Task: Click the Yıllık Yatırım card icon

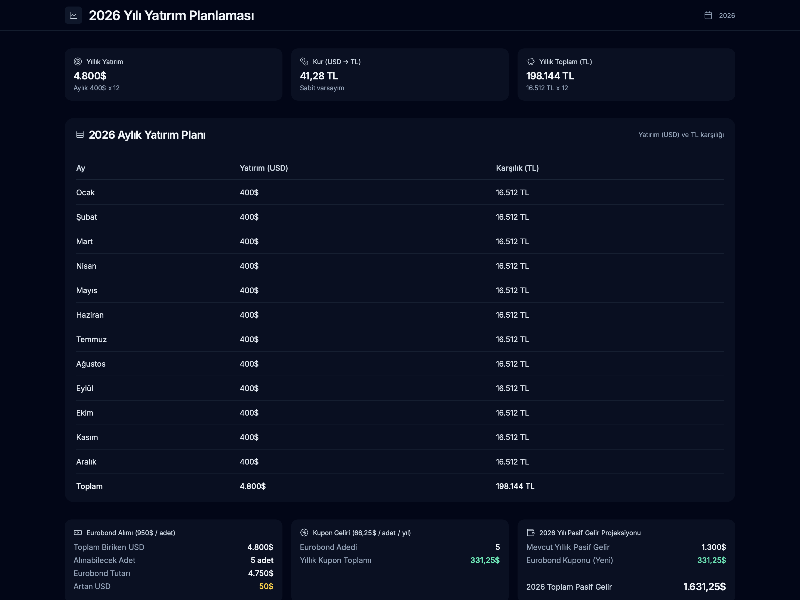Action: pyautogui.click(x=78, y=62)
